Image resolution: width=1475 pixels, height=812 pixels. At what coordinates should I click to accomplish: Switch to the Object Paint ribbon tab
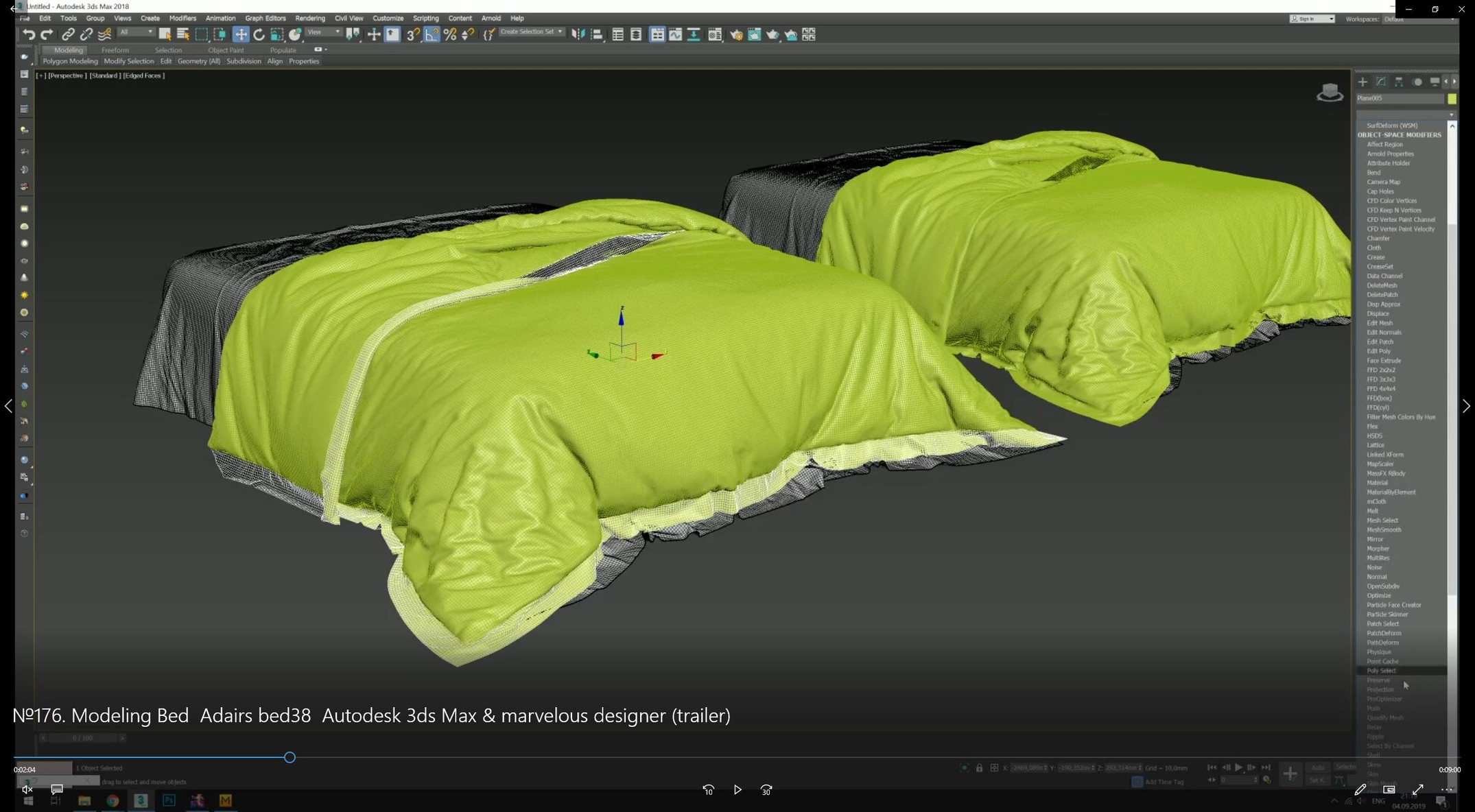pos(226,50)
